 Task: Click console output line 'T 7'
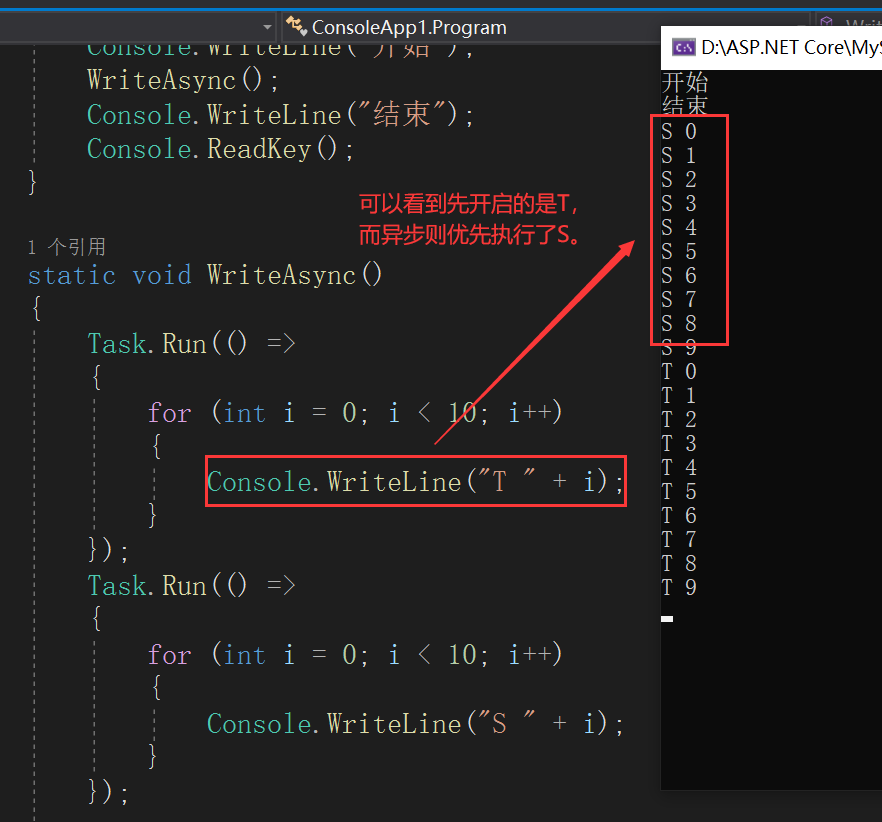point(679,540)
